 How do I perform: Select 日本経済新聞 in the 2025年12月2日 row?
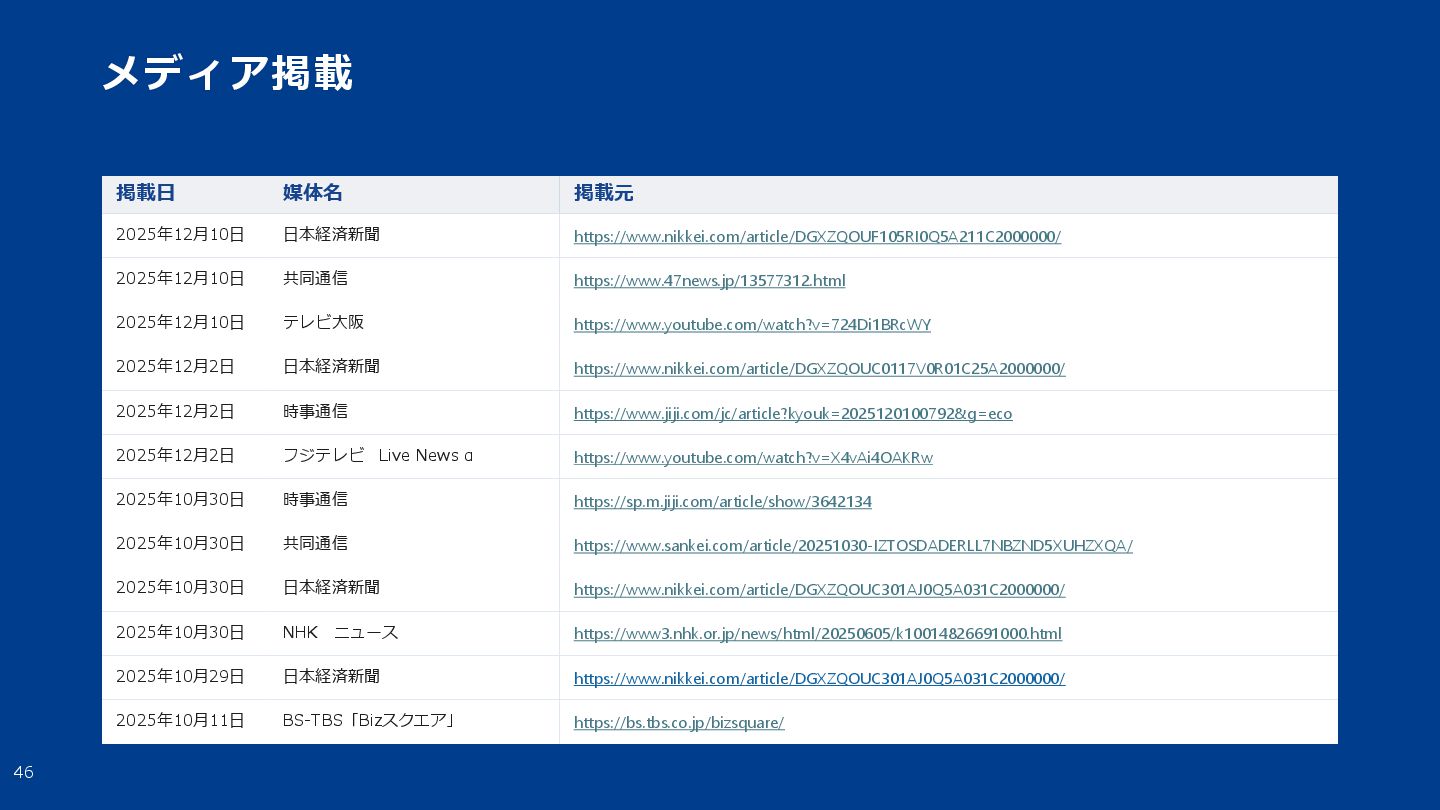(x=331, y=366)
